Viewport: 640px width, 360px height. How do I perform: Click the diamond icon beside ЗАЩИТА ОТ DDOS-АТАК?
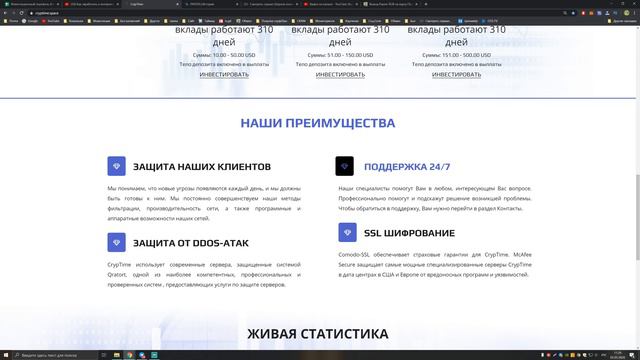click(116, 242)
